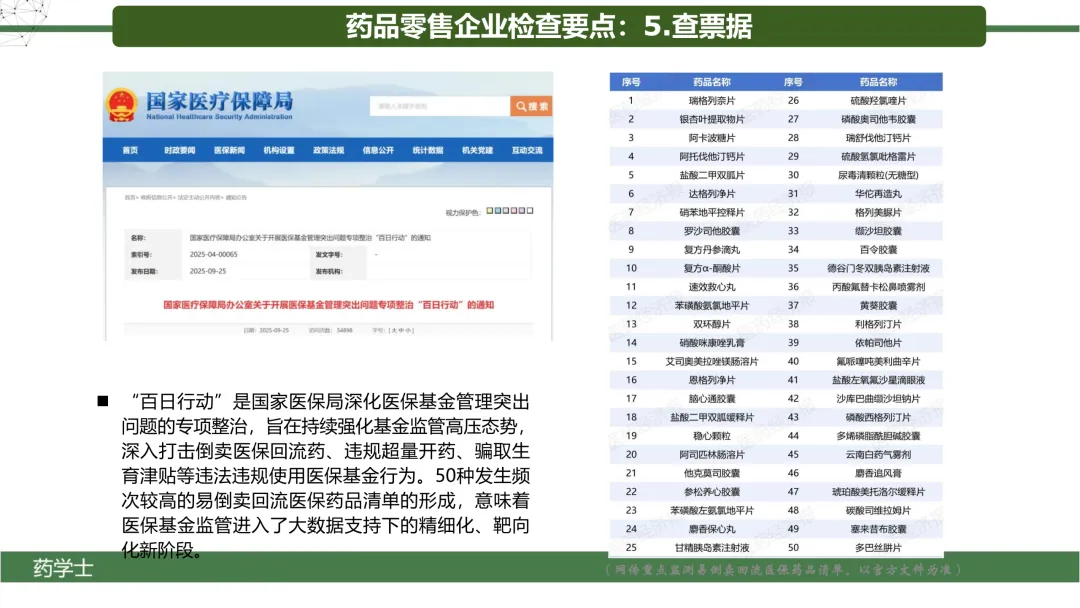Image resolution: width=1080 pixels, height=608 pixels.
Task: Click the drug name 瑞格列奈片
Action: [x=712, y=101]
